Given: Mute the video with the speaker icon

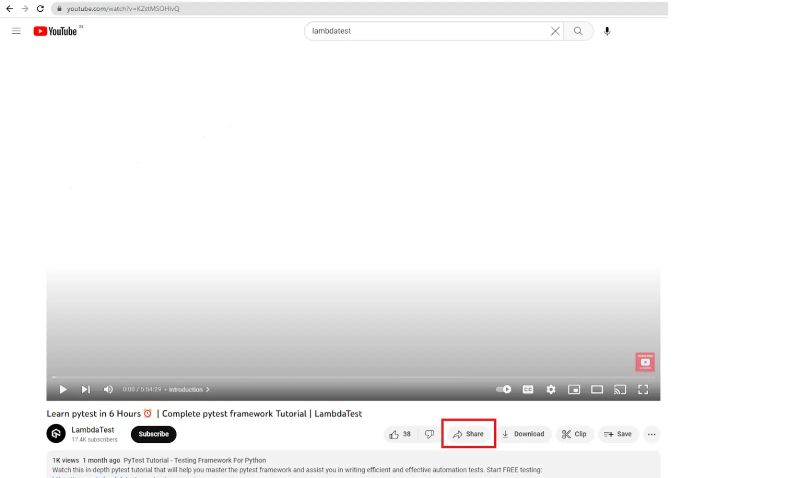Looking at the screenshot, I should 108,389.
